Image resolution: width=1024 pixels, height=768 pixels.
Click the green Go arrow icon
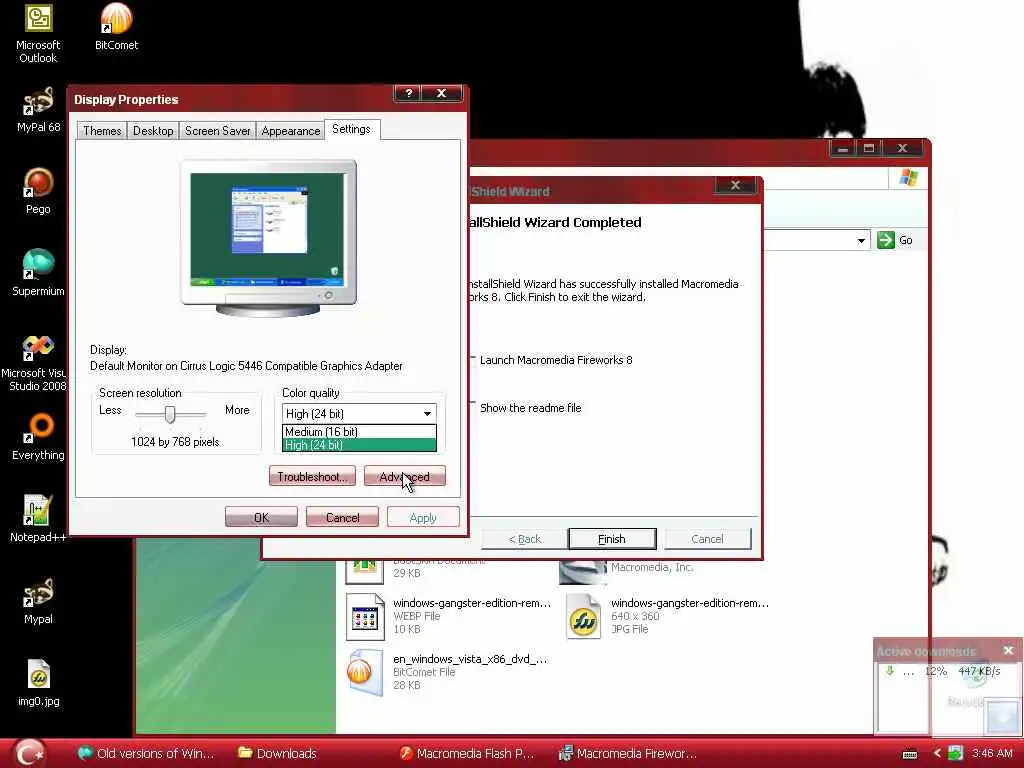click(886, 240)
